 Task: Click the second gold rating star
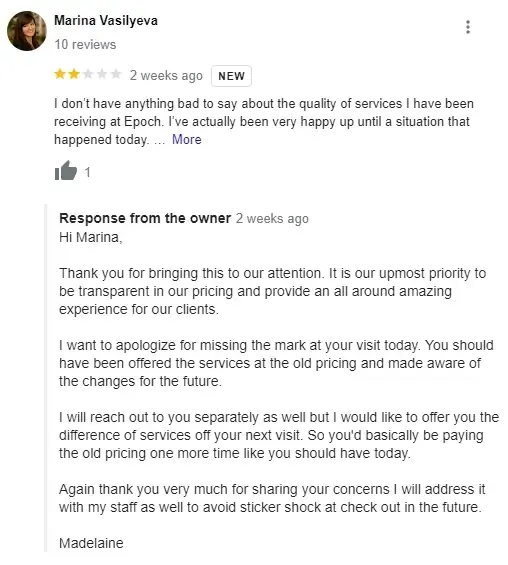coord(74,74)
